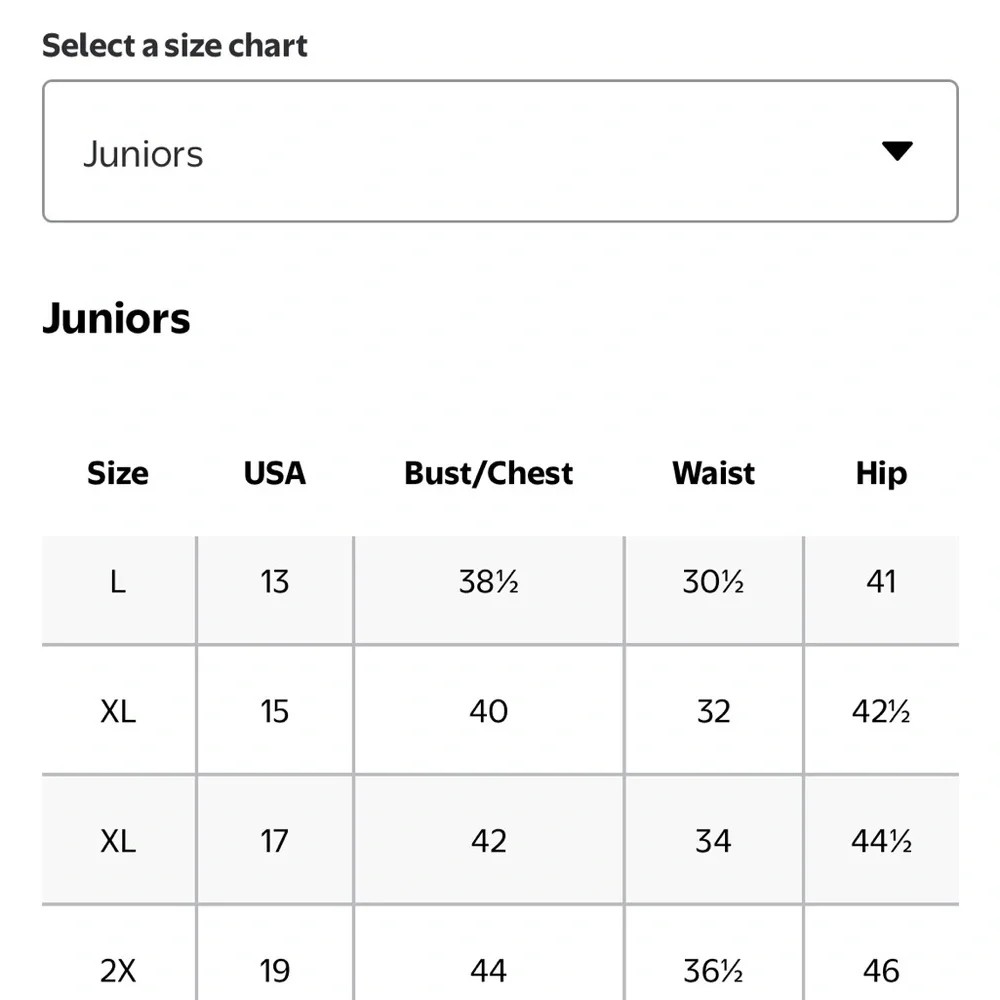
Task: Select the 42½ hip cell
Action: (x=881, y=710)
